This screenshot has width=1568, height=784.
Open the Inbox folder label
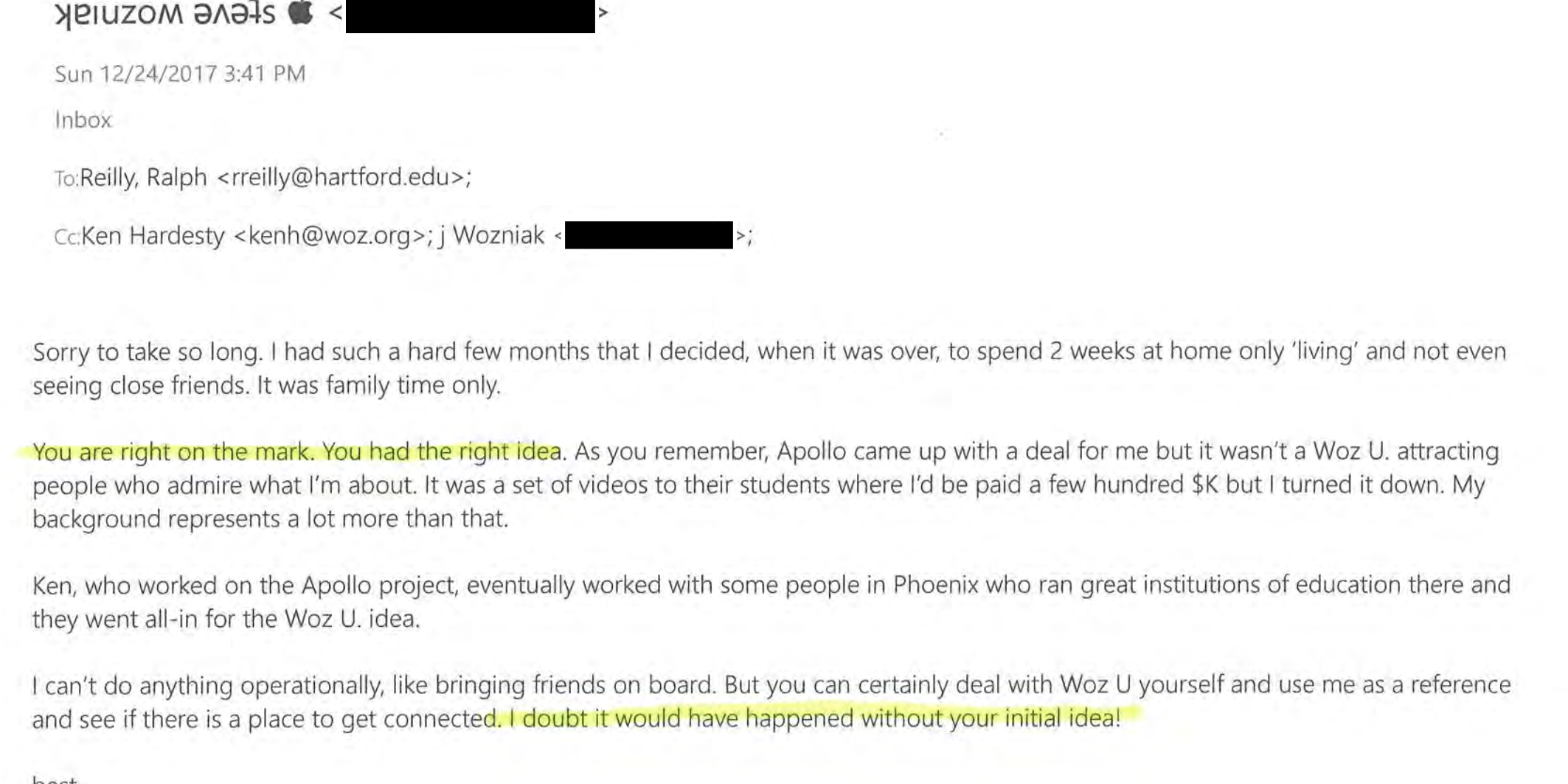pyautogui.click(x=83, y=119)
